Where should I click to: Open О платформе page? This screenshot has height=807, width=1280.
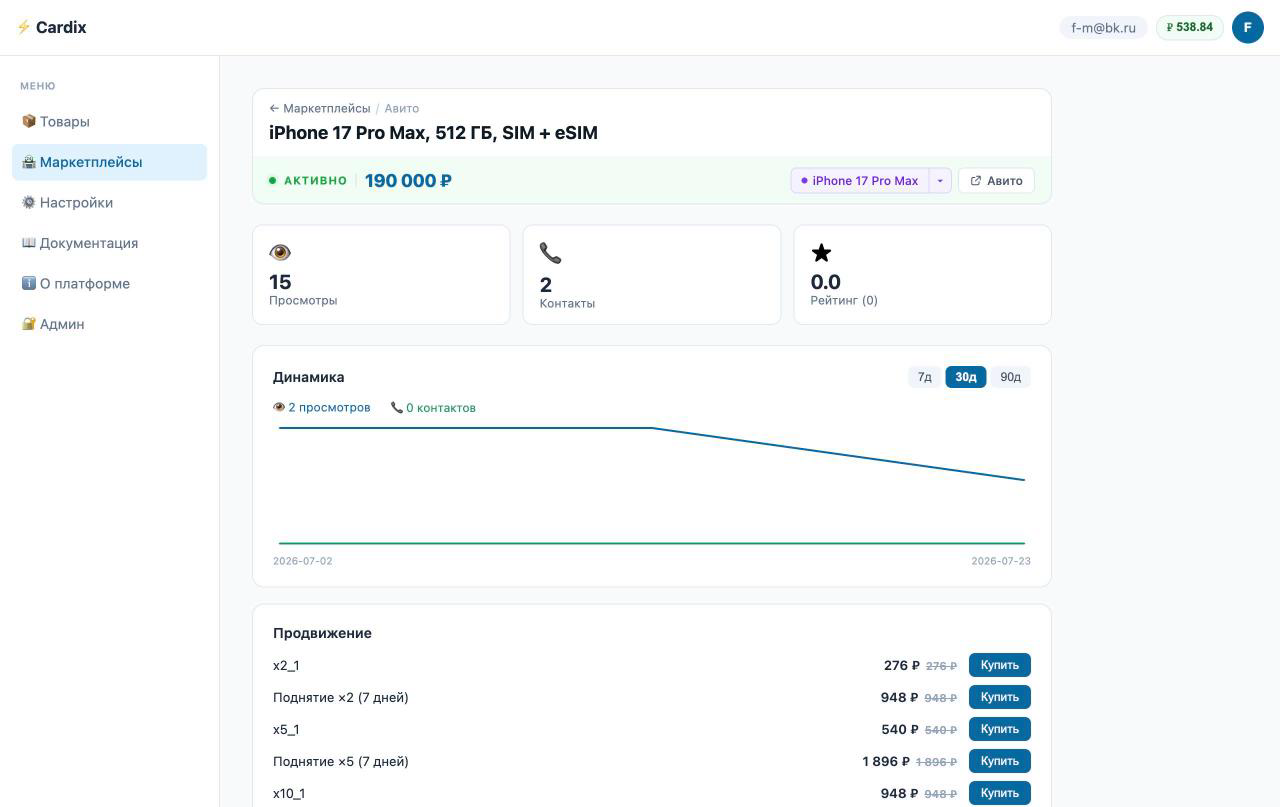click(x=110, y=283)
